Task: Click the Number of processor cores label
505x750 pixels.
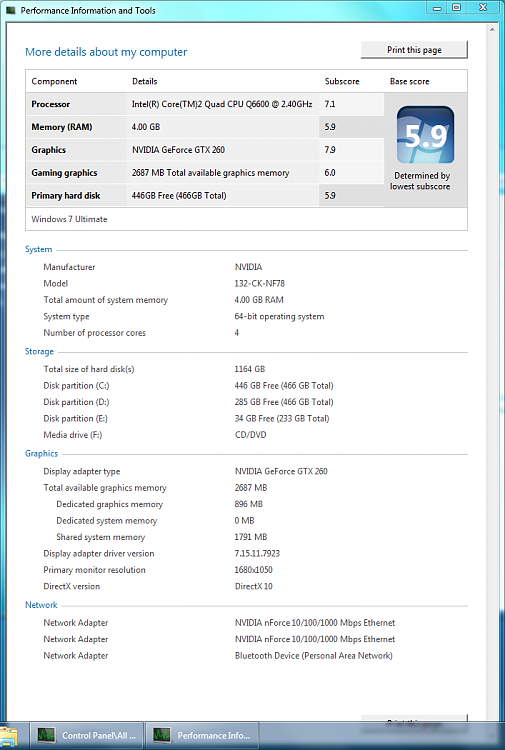Action: pos(95,333)
